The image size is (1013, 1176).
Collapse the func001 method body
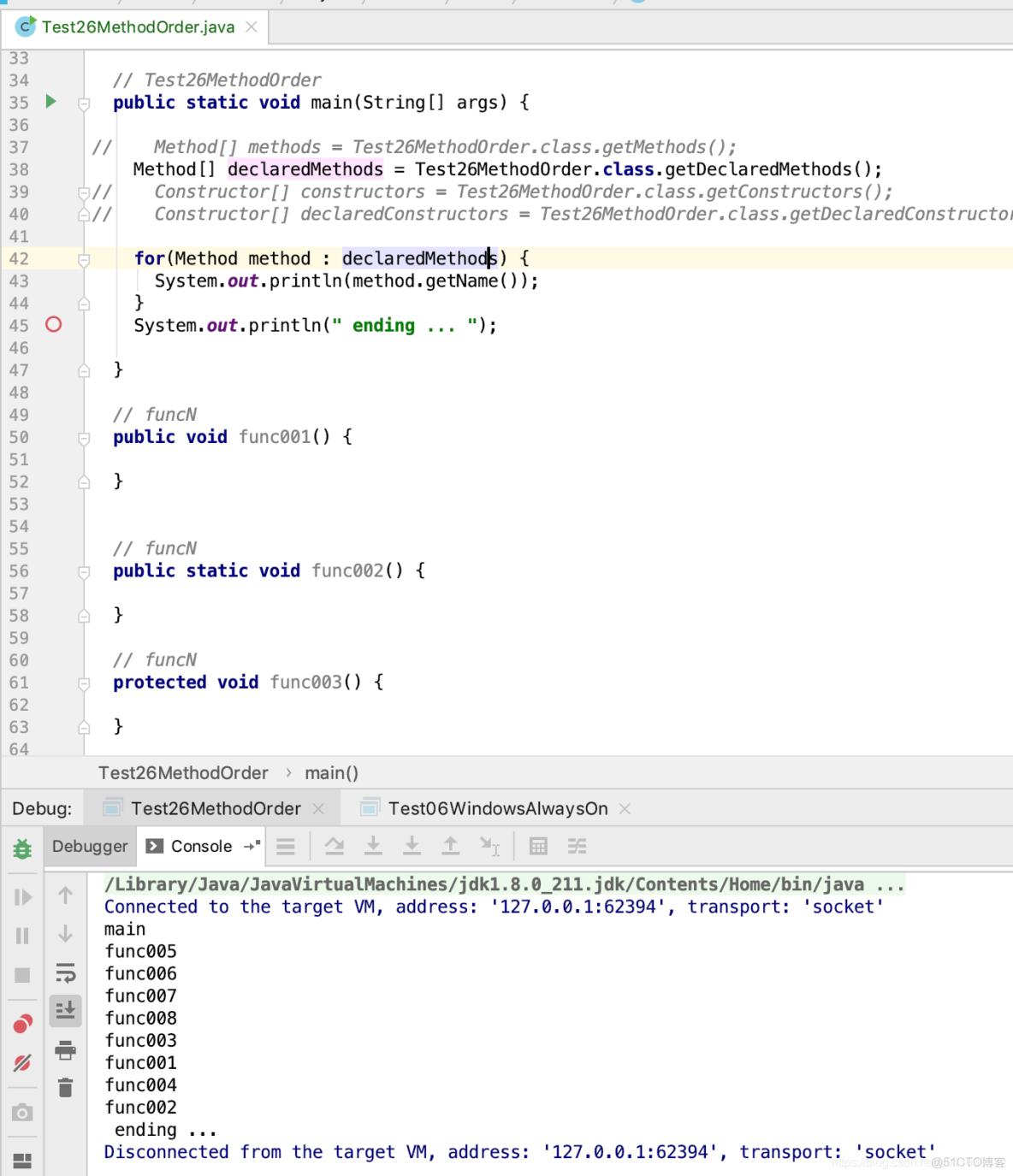click(x=83, y=437)
